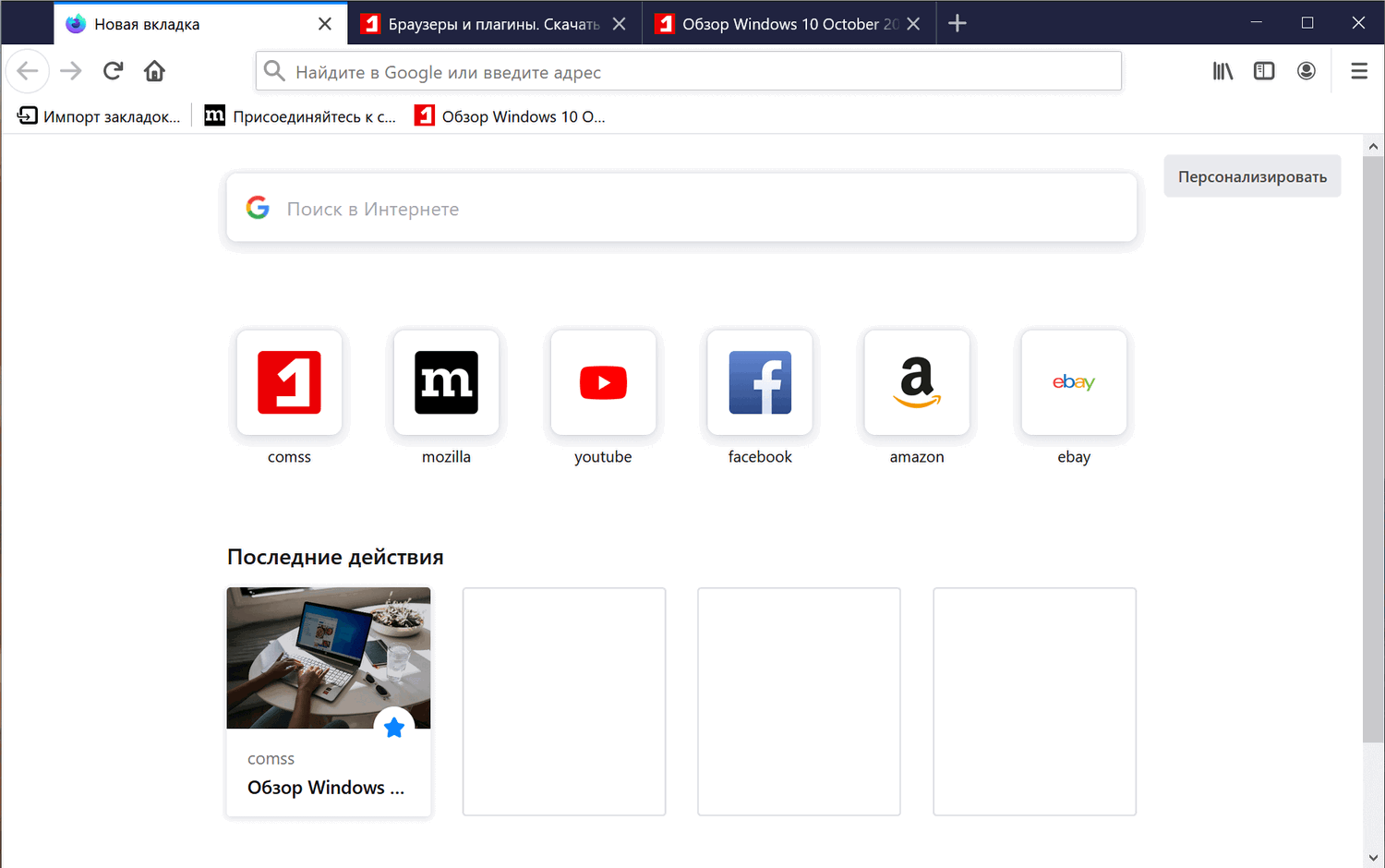This screenshot has width=1385, height=868.
Task: Close the Новая вкладка tab
Action: (x=325, y=24)
